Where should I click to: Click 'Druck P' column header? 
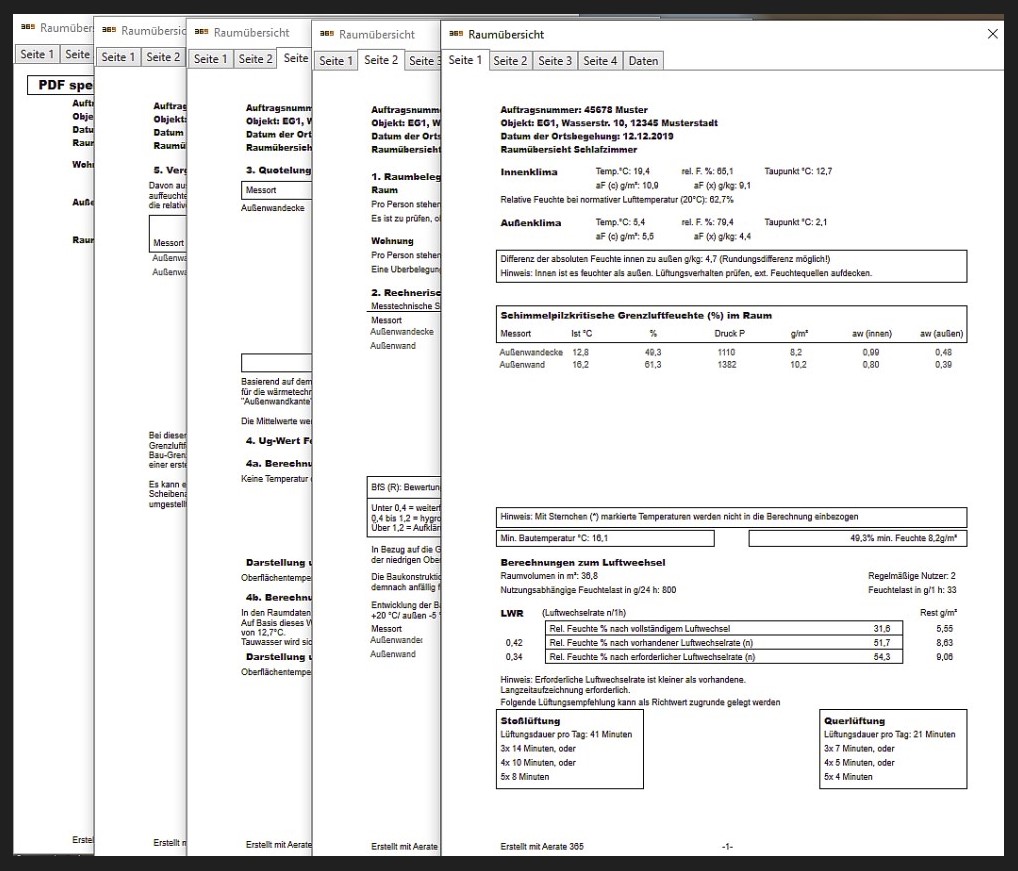729,334
